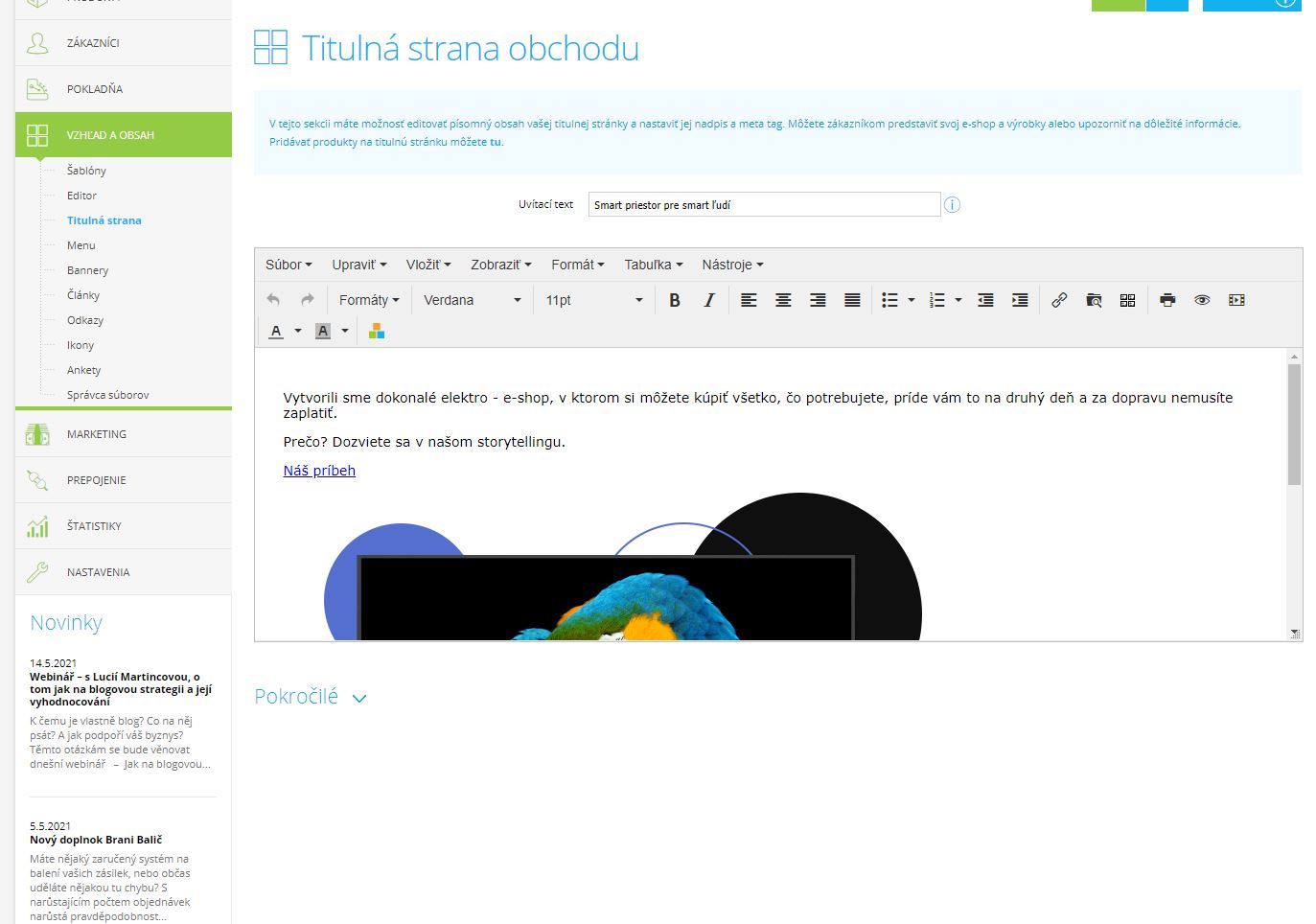The width and height of the screenshot is (1316, 924).
Task: Open the Zobraziť menu
Action: click(x=501, y=265)
